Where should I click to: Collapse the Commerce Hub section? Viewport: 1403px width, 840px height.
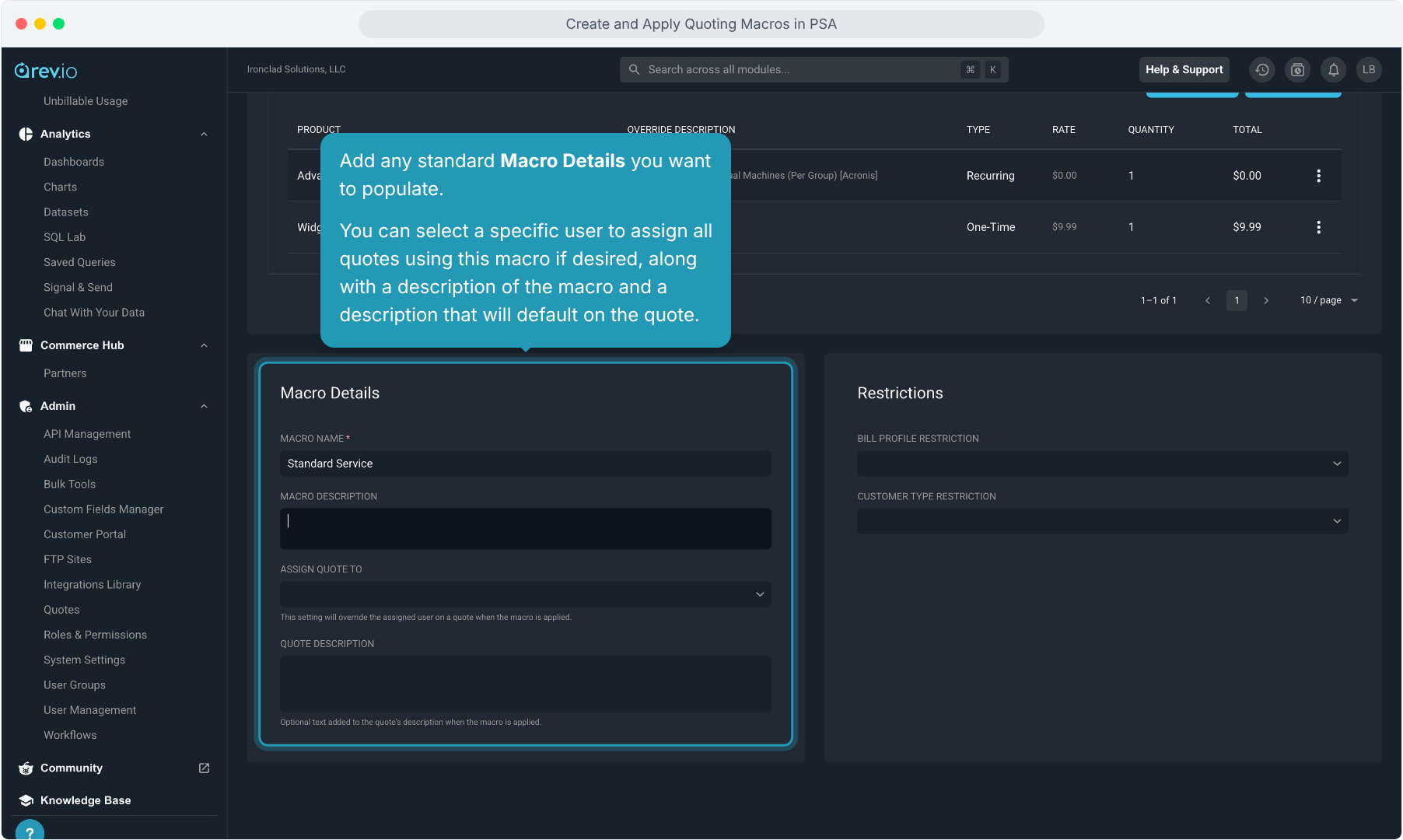click(204, 345)
